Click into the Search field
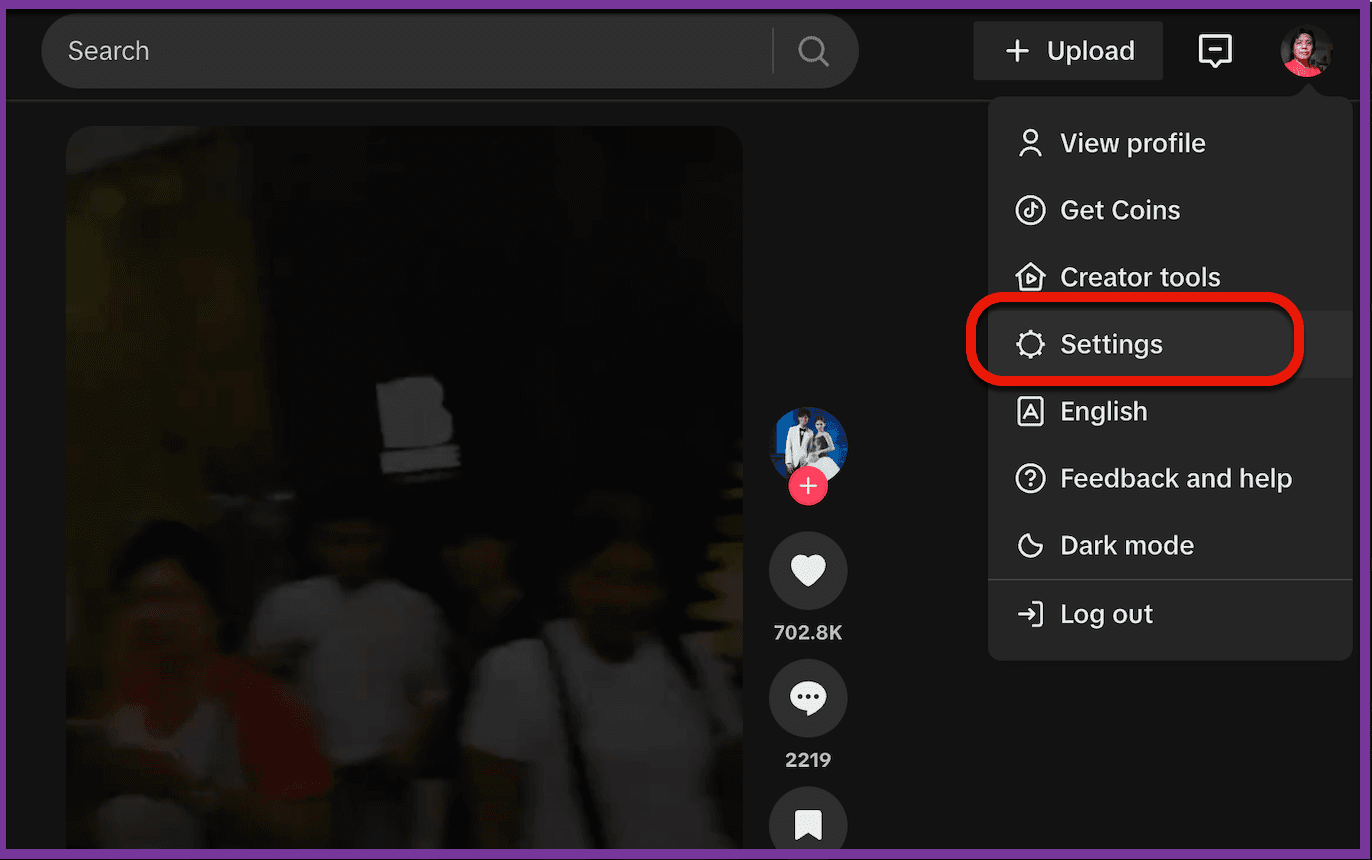This screenshot has width=1372, height=860. point(400,50)
